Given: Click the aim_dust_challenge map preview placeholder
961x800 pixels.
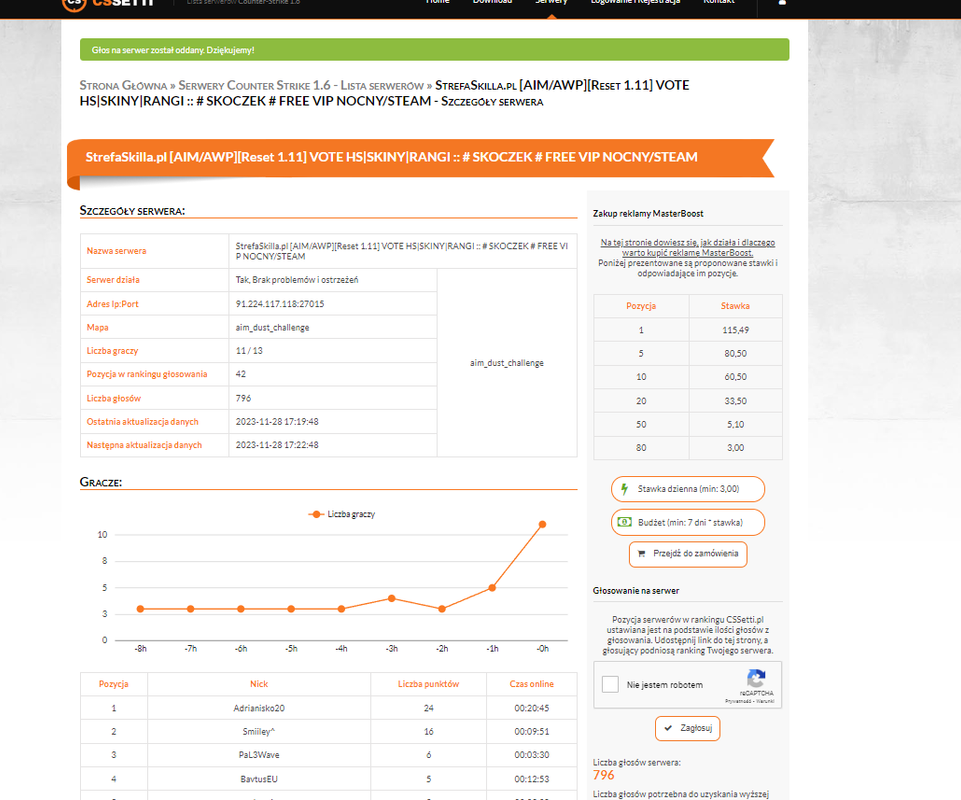Looking at the screenshot, I should coord(507,363).
